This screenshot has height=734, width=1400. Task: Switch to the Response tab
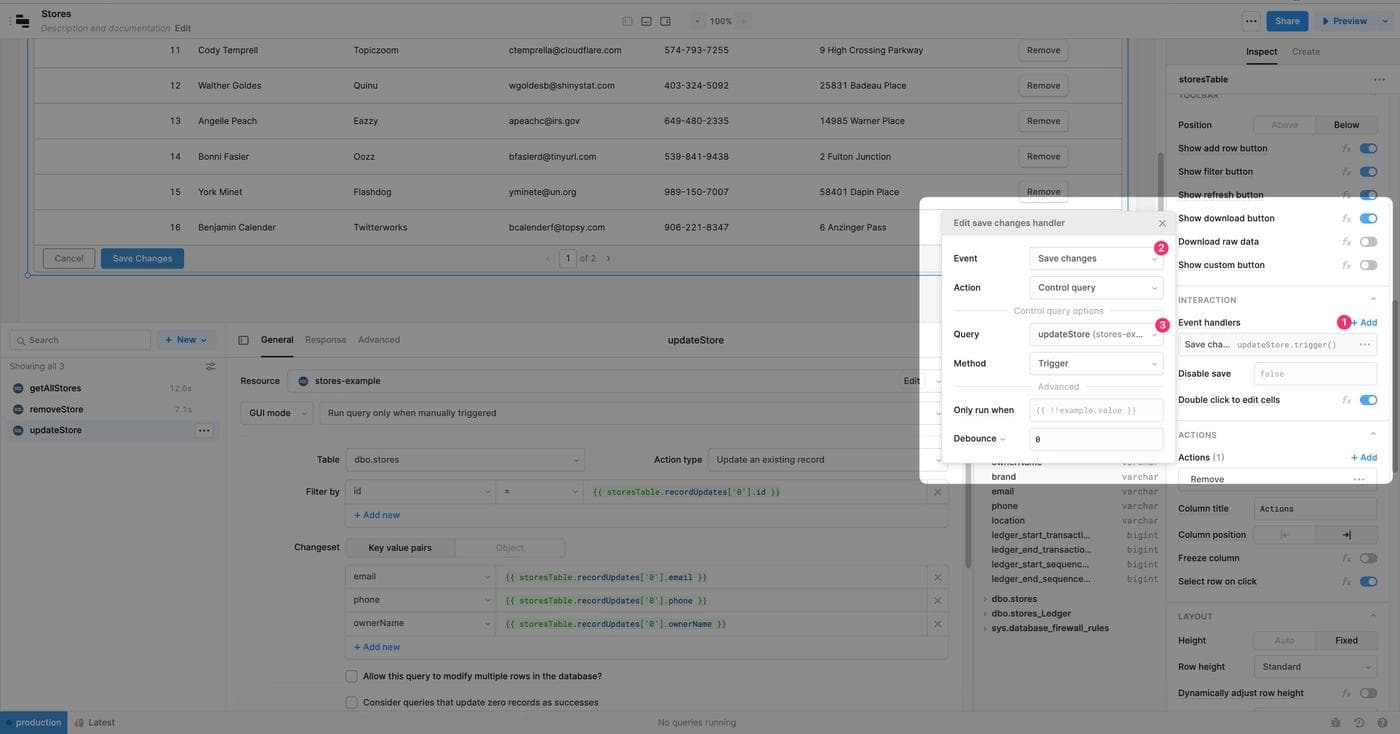[x=325, y=340]
